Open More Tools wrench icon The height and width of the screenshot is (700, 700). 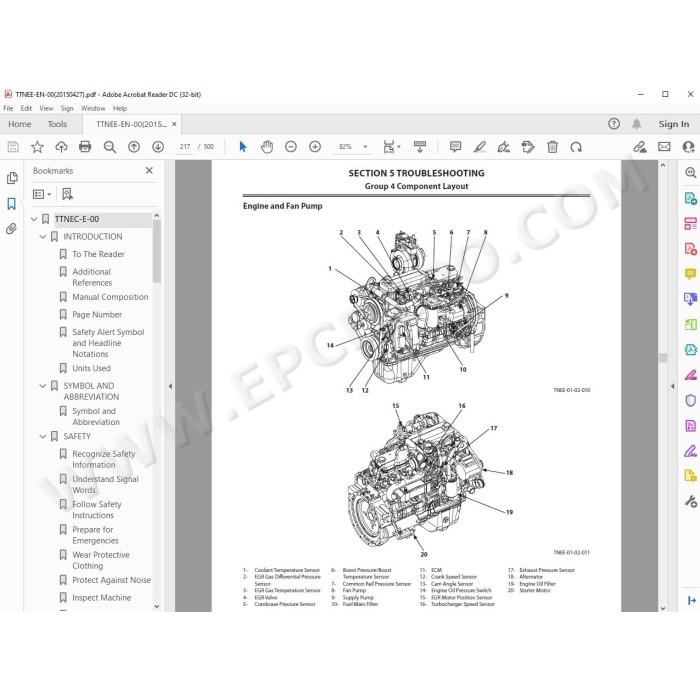coord(690,501)
